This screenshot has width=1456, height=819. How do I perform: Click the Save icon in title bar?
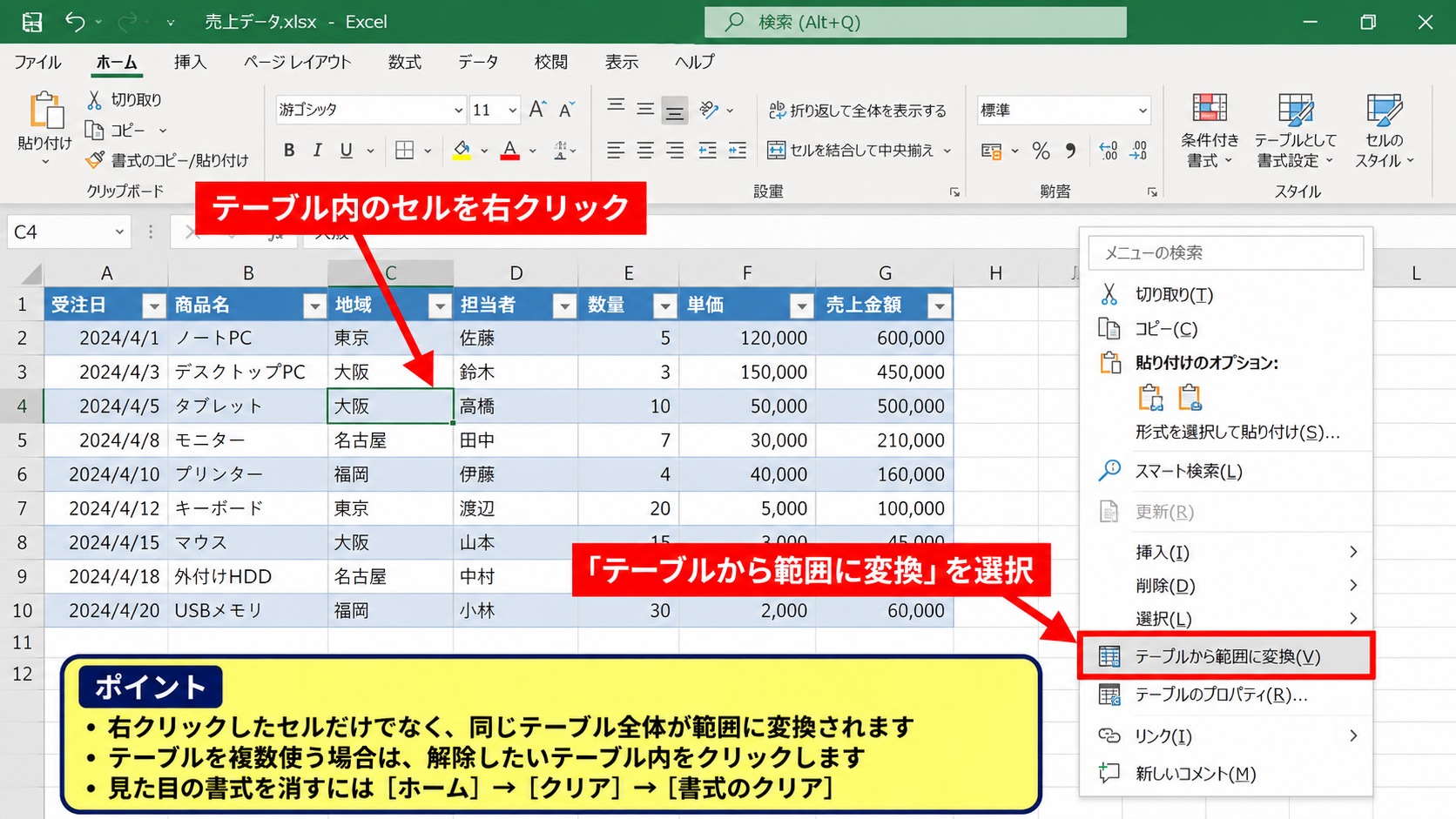[x=32, y=22]
